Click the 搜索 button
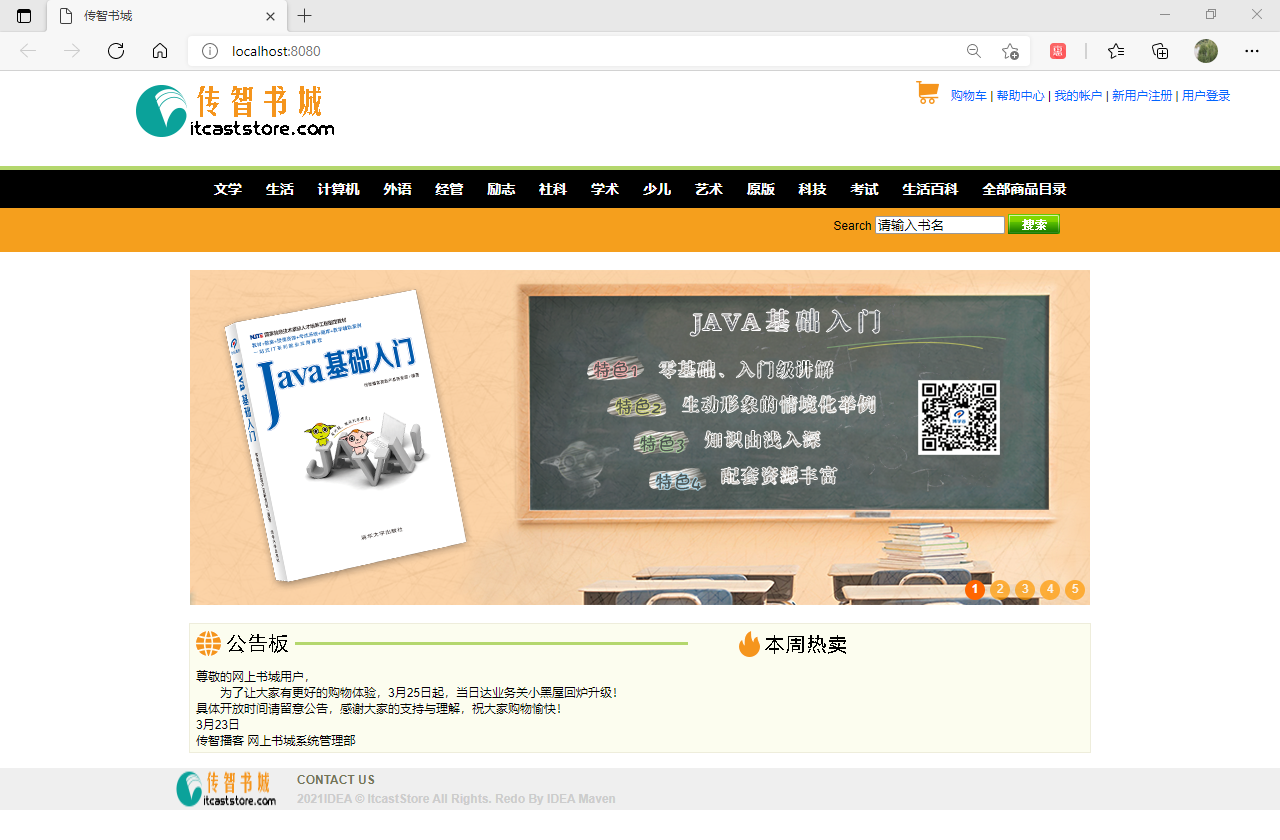Image resolution: width=1280 pixels, height=840 pixels. coord(1033,224)
